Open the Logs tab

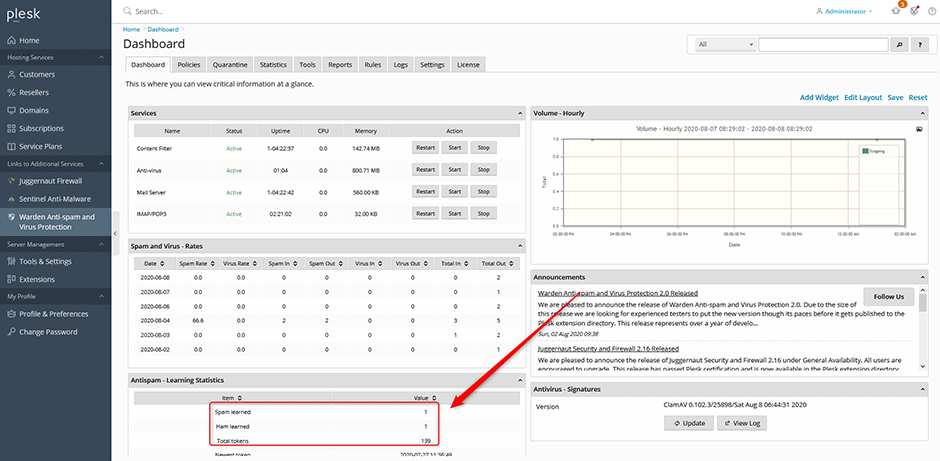(400, 65)
